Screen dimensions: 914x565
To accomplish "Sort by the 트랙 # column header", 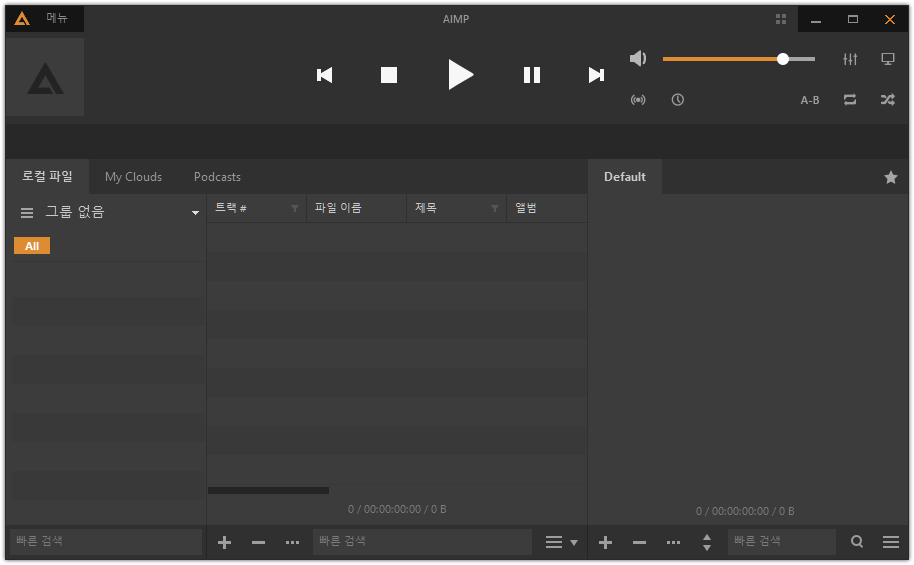I will (231, 208).
